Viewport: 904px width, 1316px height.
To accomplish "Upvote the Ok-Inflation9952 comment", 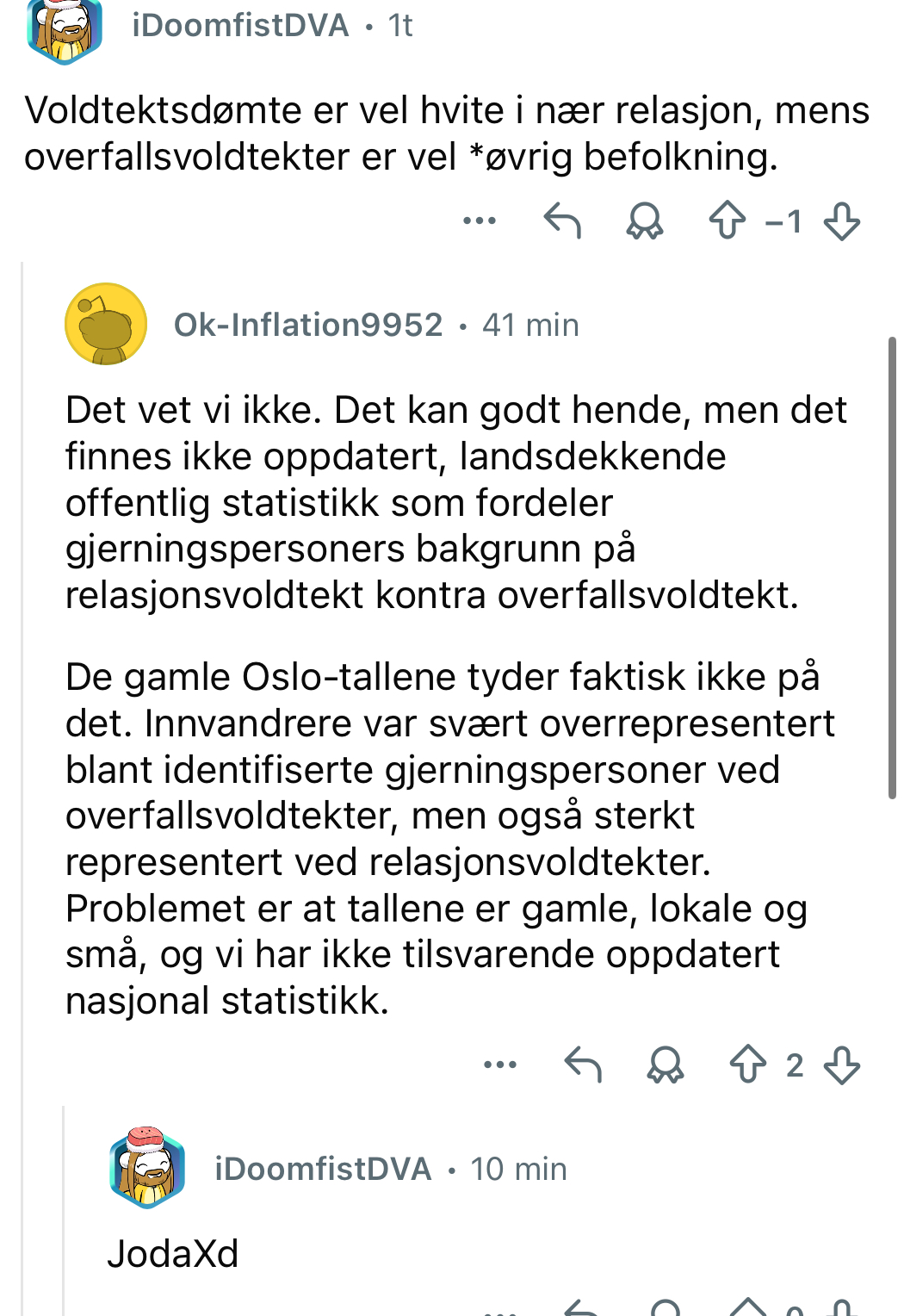I will 747,1065.
